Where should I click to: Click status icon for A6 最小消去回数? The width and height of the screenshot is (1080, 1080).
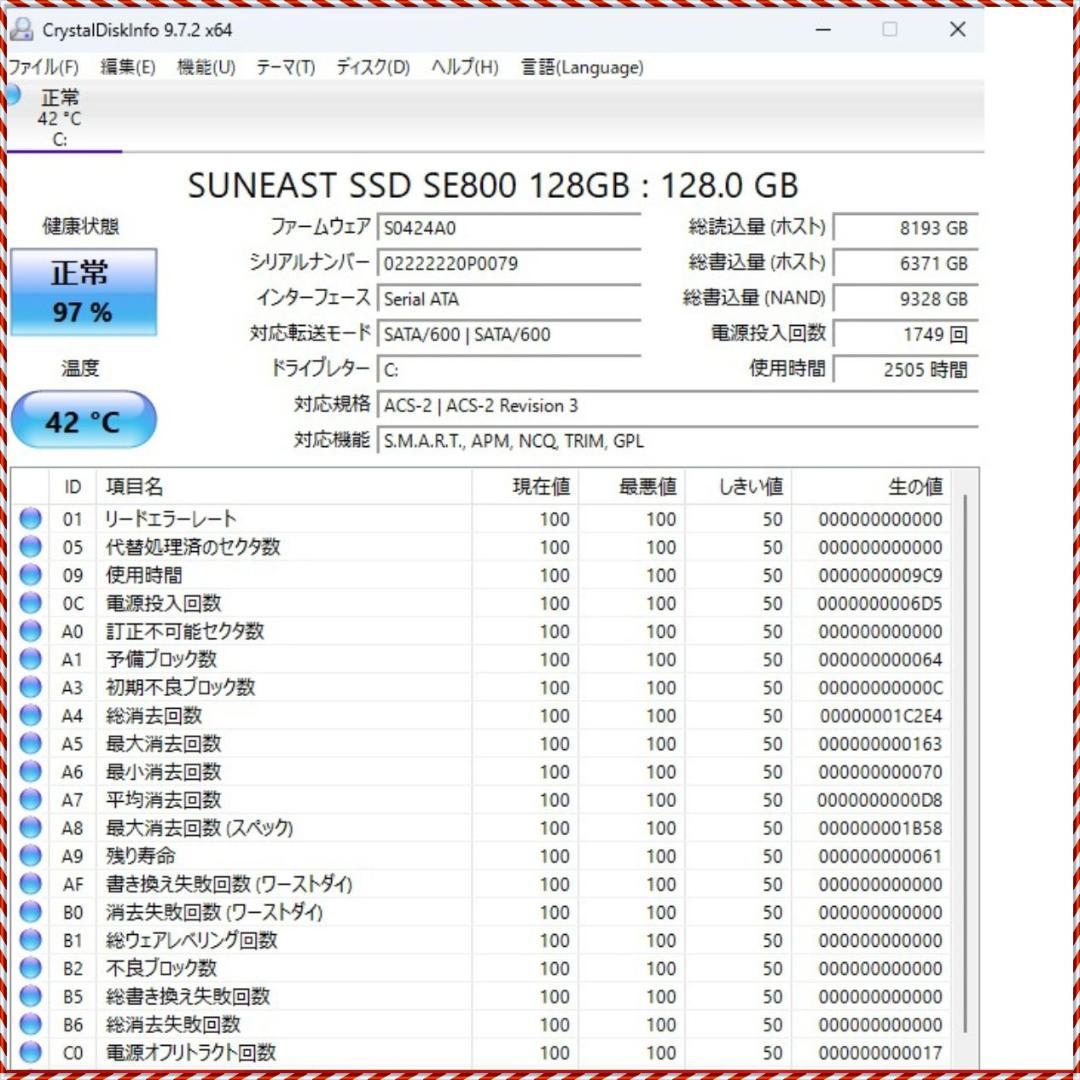[30, 771]
